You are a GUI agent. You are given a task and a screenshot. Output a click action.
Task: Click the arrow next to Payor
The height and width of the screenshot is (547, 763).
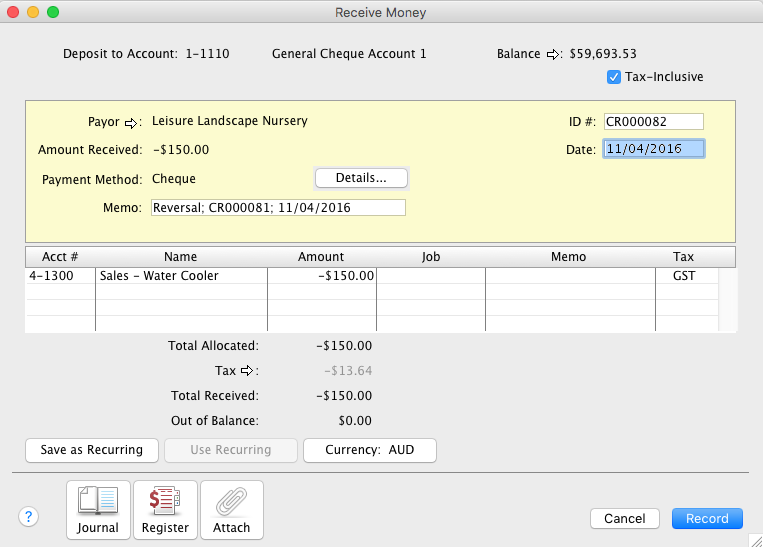click(x=130, y=123)
